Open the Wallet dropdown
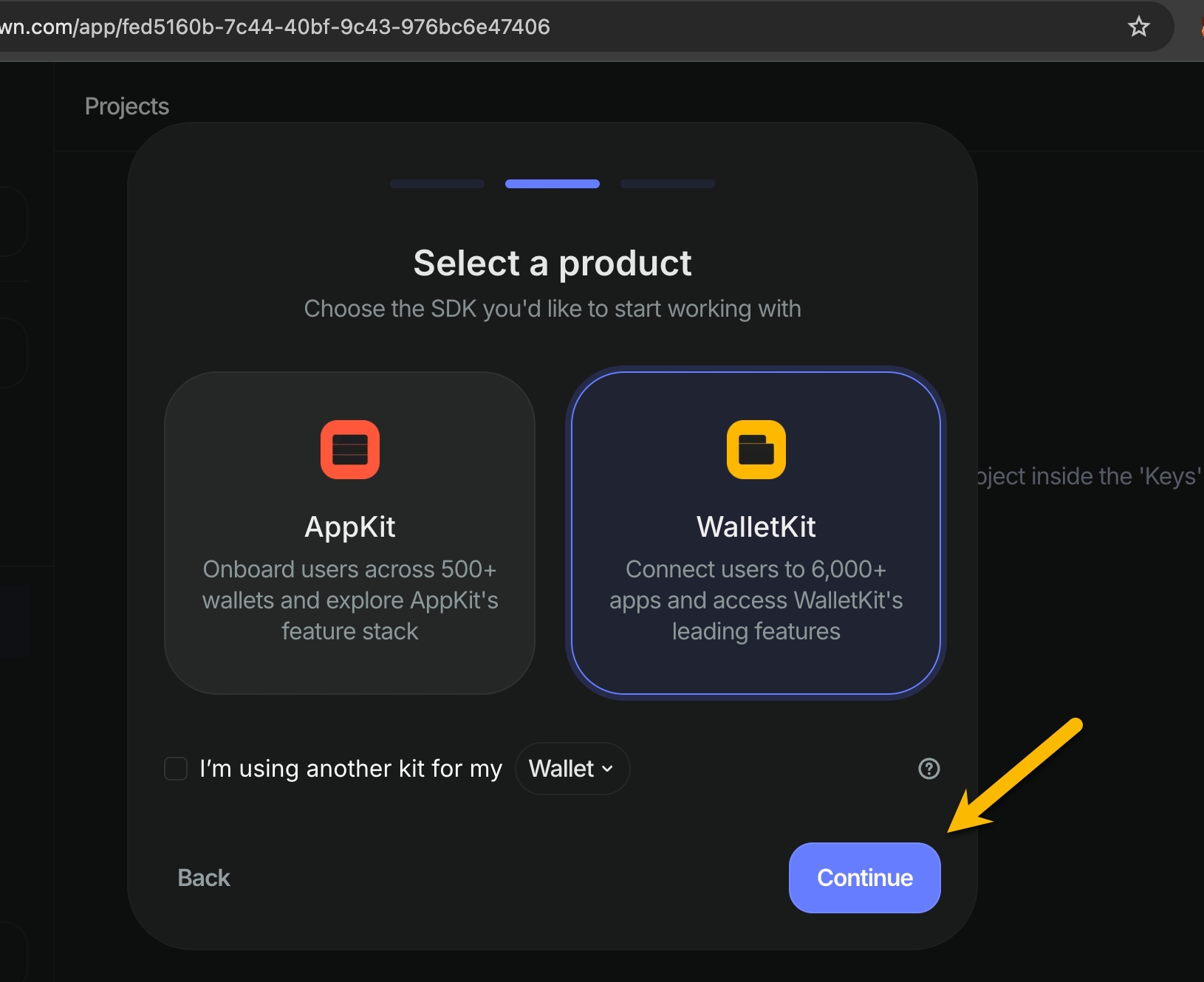This screenshot has height=982, width=1204. [x=572, y=769]
